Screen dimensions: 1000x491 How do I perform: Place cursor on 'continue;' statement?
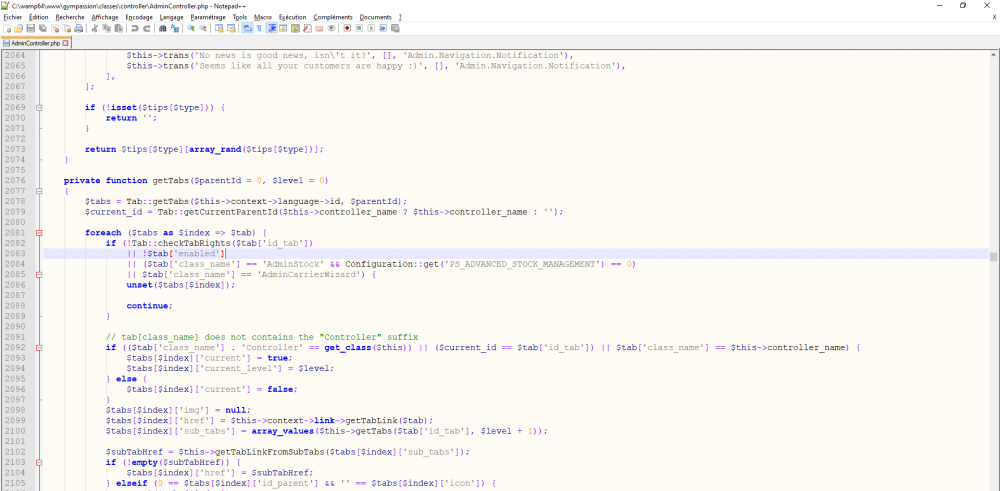pos(150,306)
